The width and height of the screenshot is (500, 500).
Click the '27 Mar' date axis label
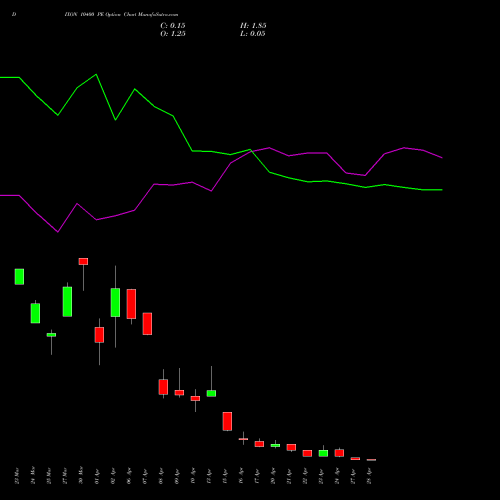pos(65,476)
